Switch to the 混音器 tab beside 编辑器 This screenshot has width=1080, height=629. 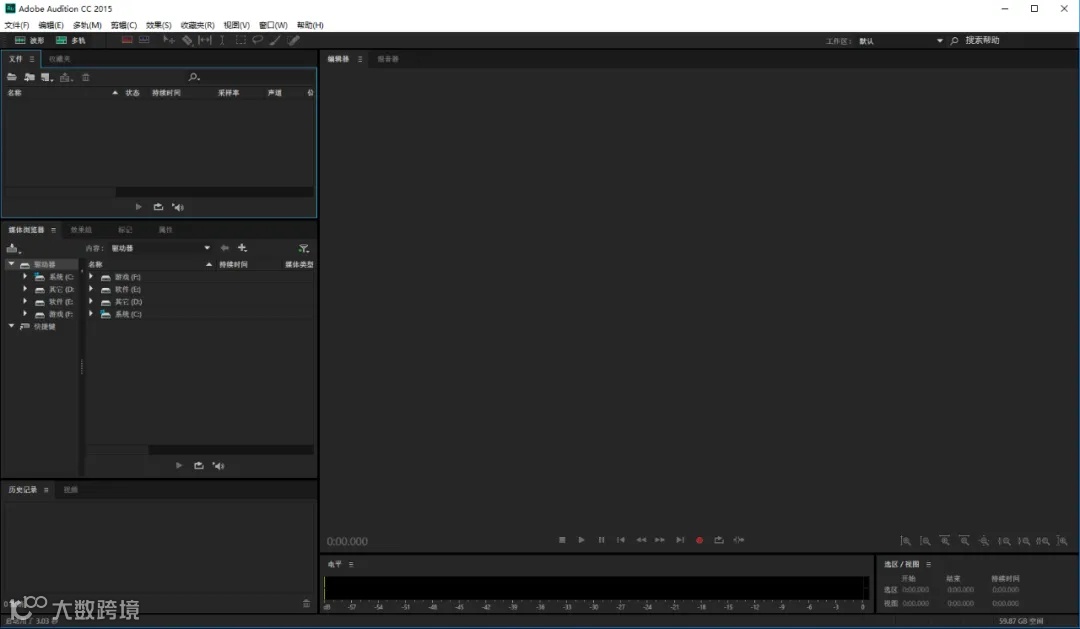pos(388,59)
